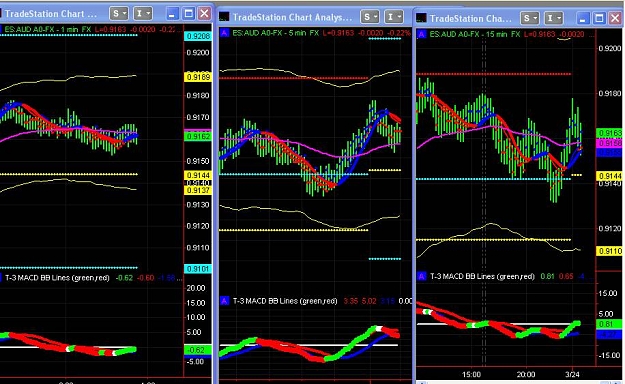Click the yellow 0.9144 marker in 1 min chart
625x384 pixels.
coord(198,175)
